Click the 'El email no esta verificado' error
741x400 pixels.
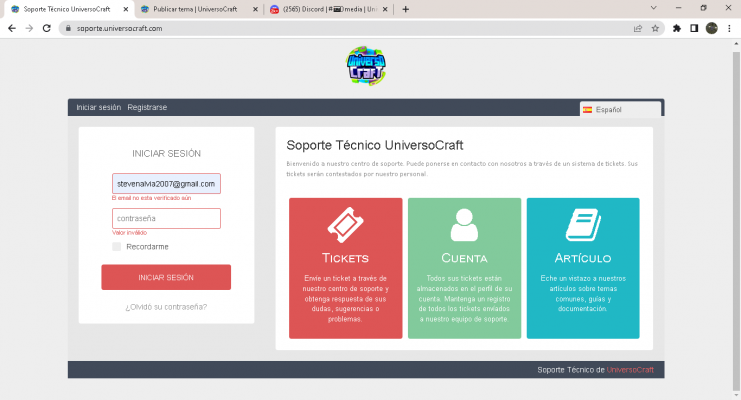(151, 198)
